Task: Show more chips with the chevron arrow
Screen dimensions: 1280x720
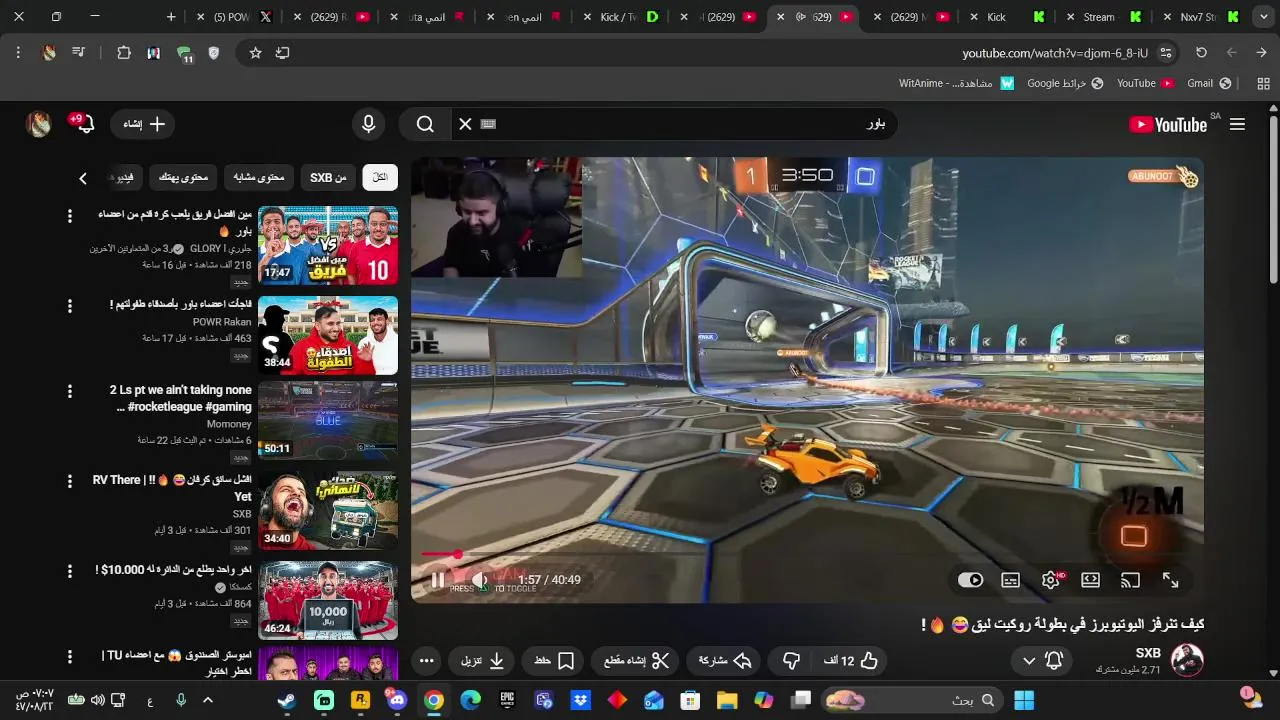Action: [83, 178]
